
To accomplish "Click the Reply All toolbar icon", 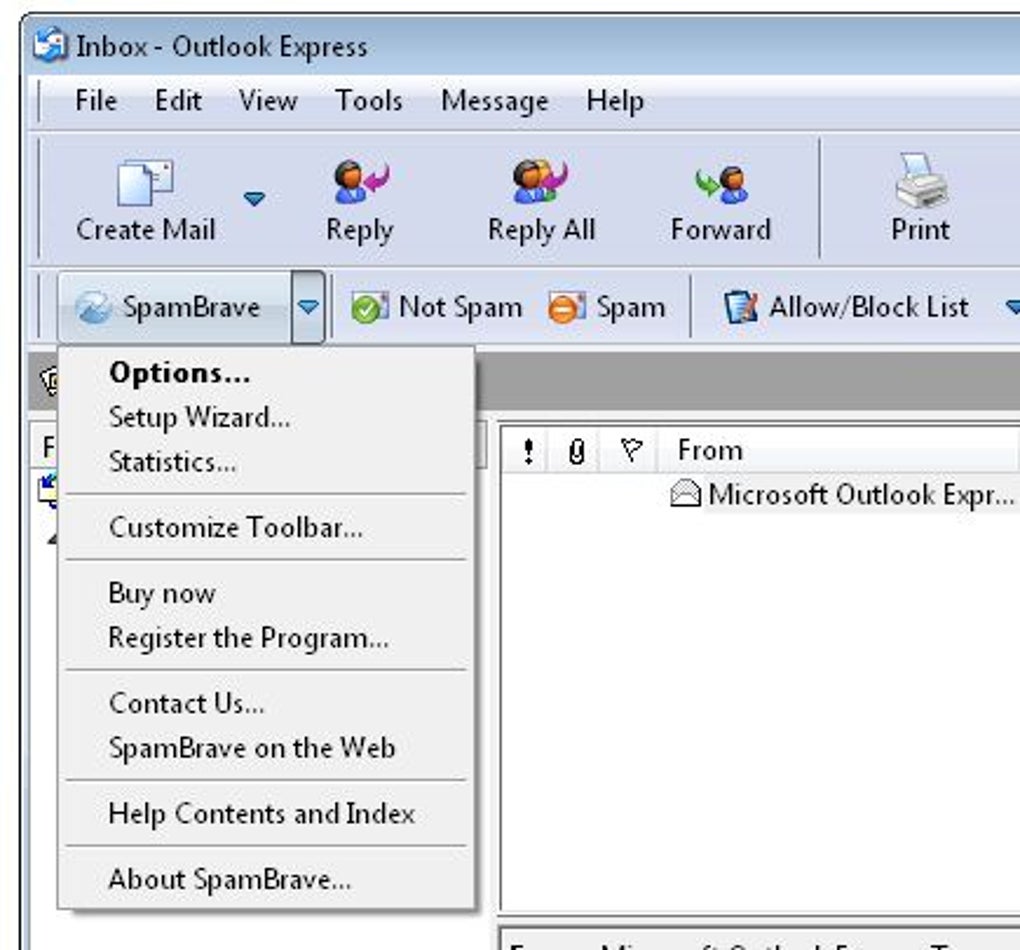I will [541, 182].
